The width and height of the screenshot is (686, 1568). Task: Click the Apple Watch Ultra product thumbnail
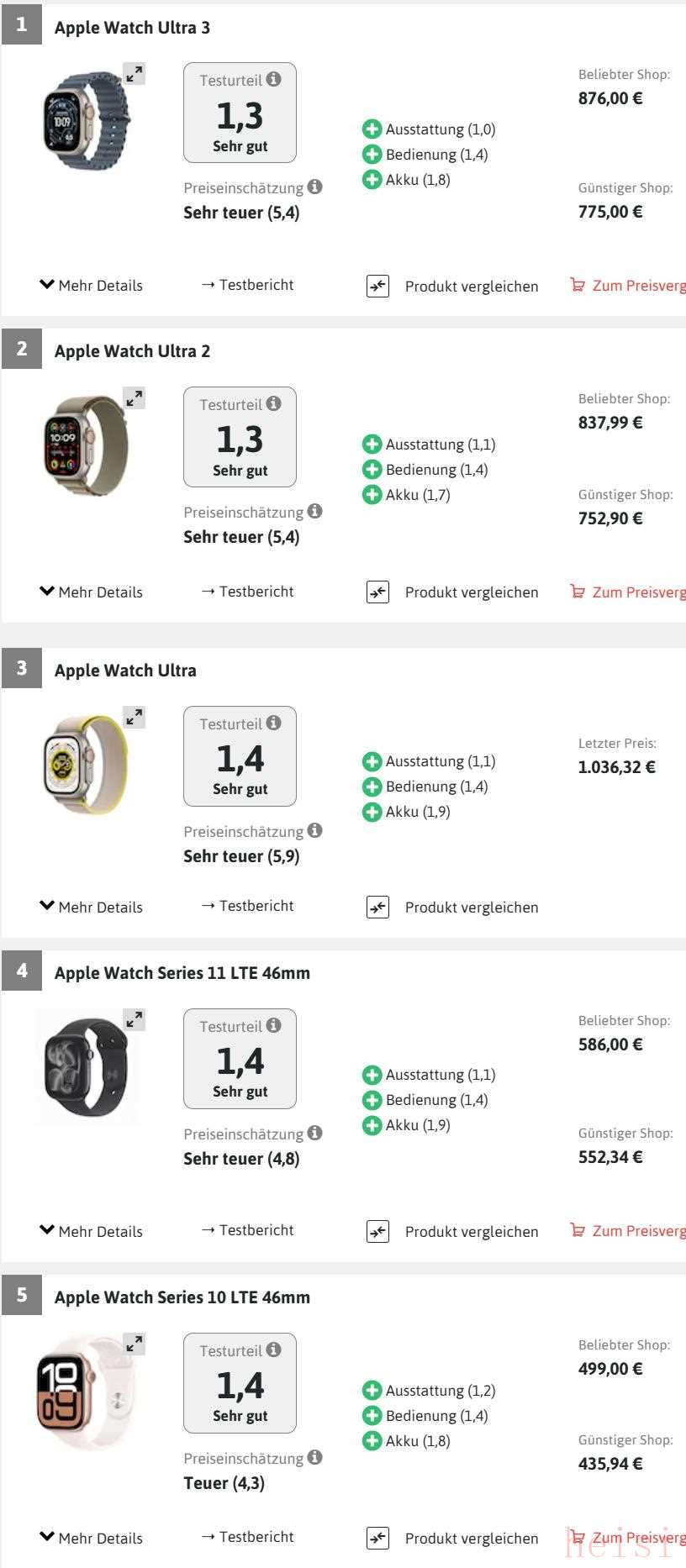(x=85, y=765)
